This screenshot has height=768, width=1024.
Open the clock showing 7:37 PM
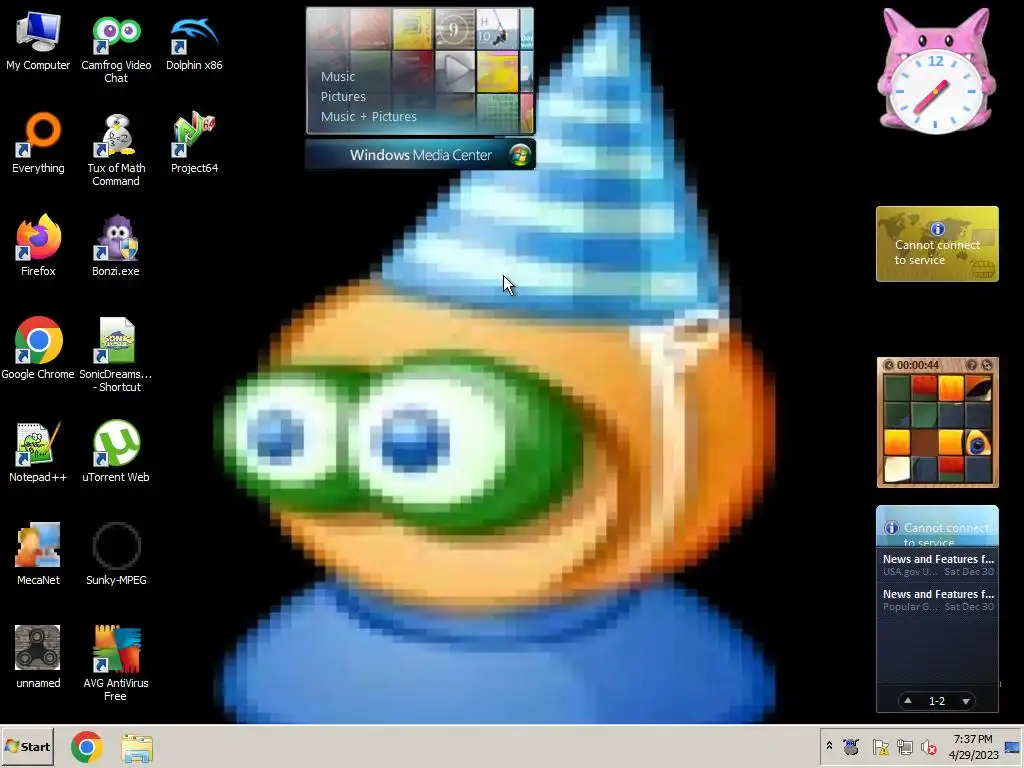(973, 747)
